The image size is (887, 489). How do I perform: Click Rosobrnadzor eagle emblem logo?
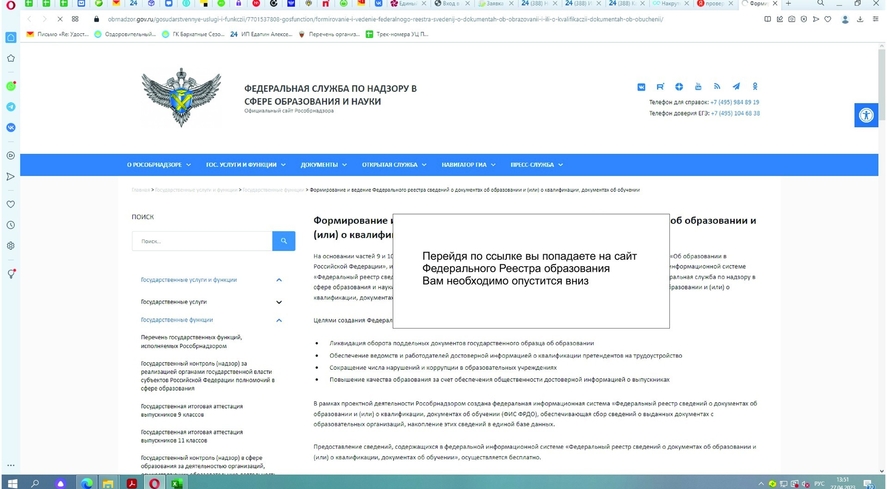click(x=181, y=97)
